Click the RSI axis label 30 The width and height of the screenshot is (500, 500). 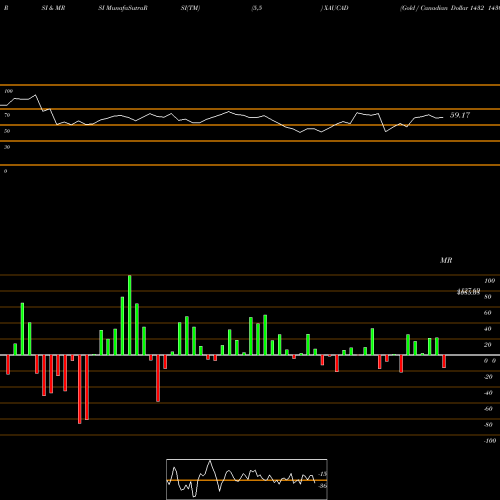[7, 147]
